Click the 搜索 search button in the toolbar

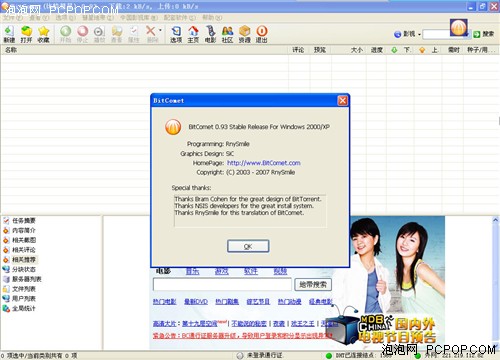(x=484, y=34)
